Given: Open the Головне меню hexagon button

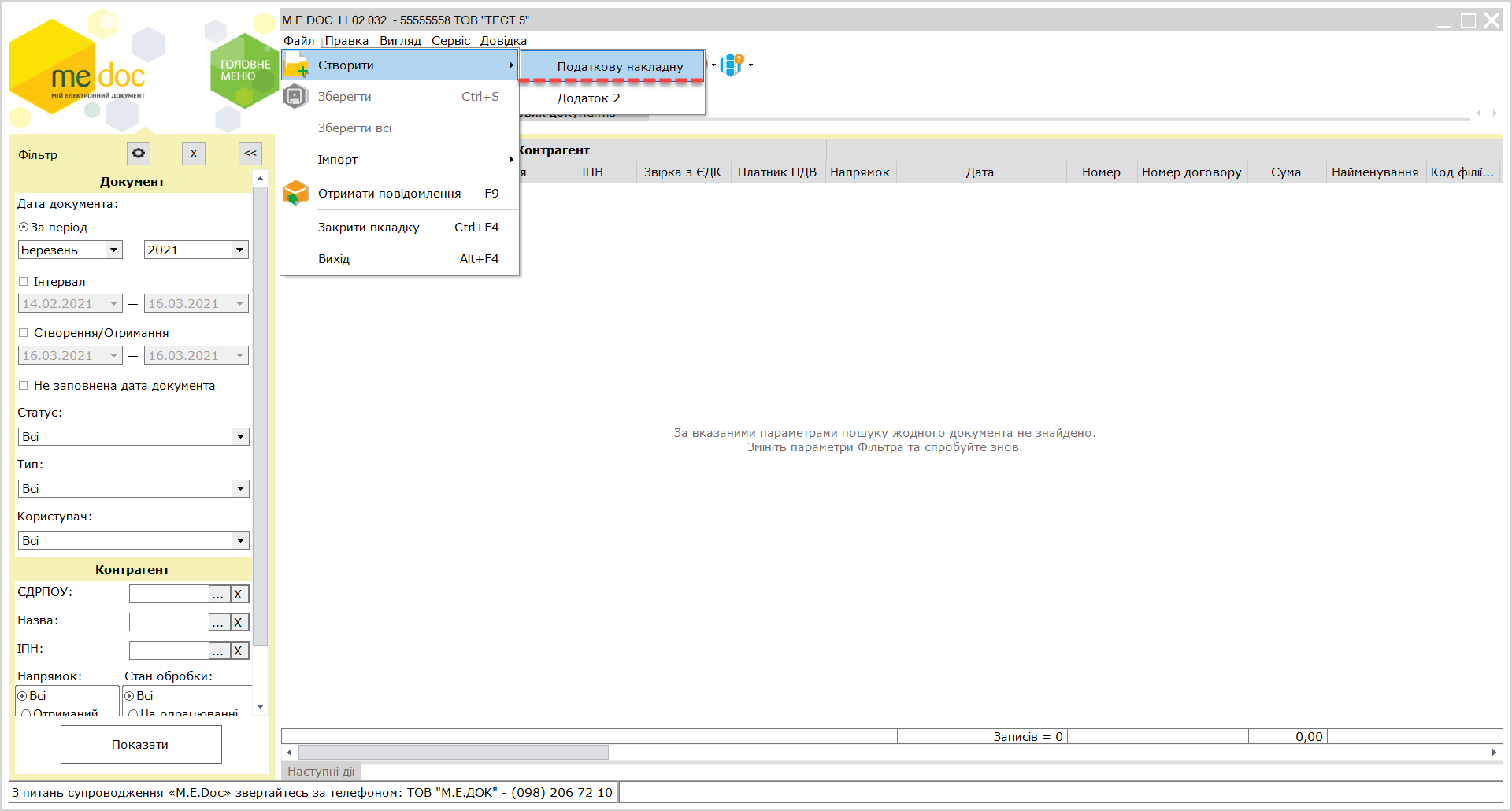Looking at the screenshot, I should tap(245, 71).
